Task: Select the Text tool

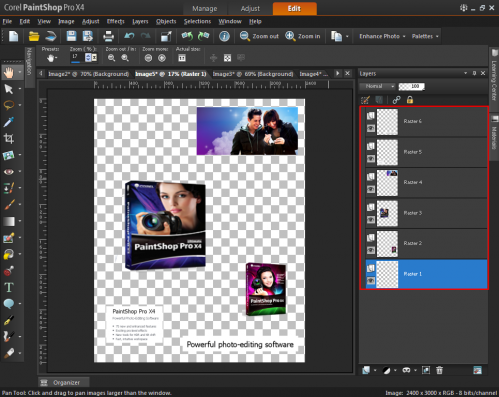Action: (x=9, y=287)
